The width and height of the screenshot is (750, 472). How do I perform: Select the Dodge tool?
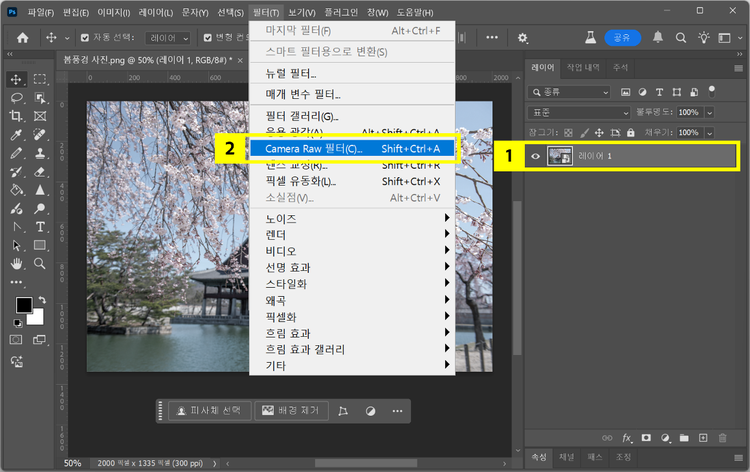tap(40, 209)
